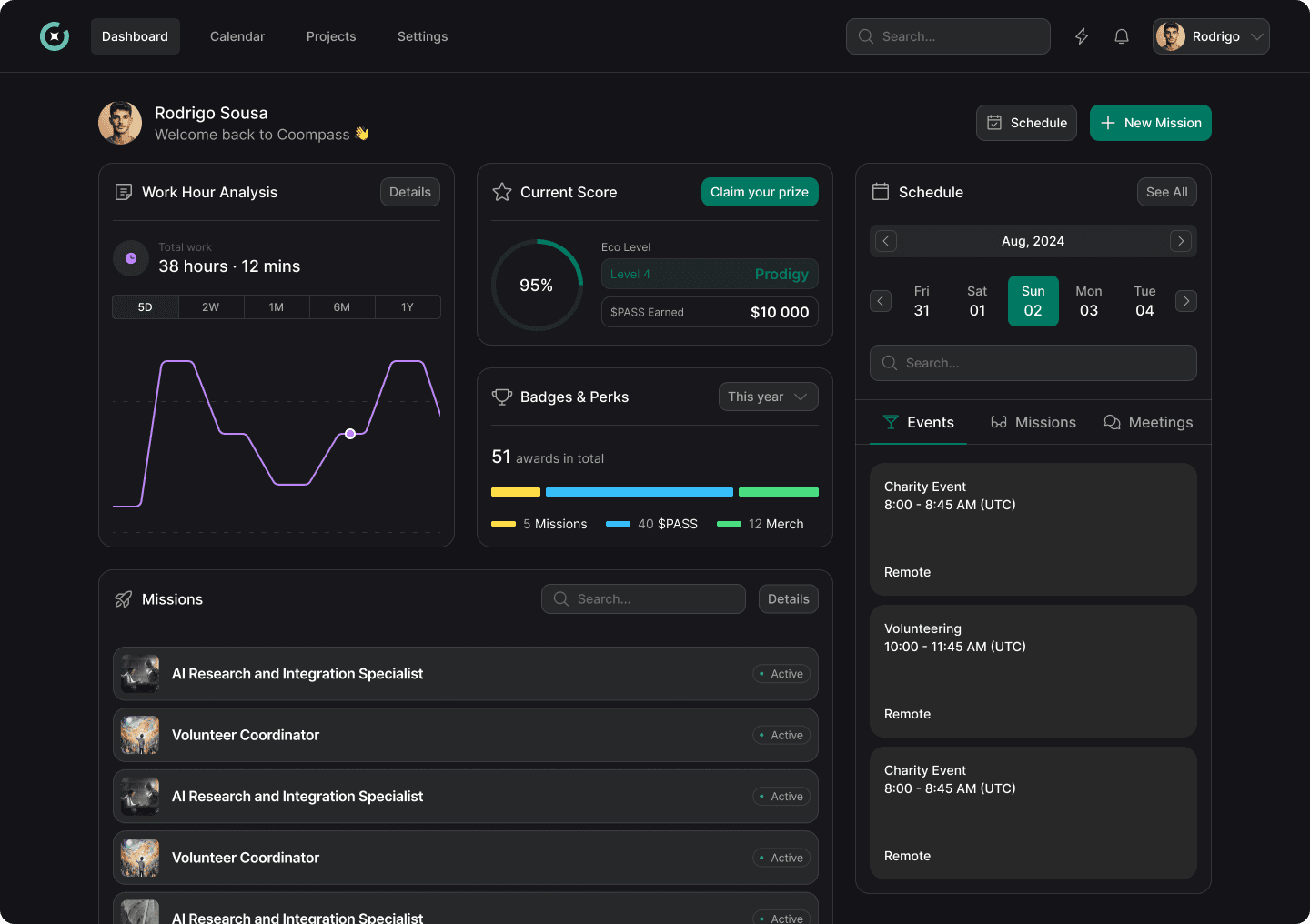Viewport: 1310px width, 924px height.
Task: Switch to the Missions tab in Schedule
Action: [1033, 422]
